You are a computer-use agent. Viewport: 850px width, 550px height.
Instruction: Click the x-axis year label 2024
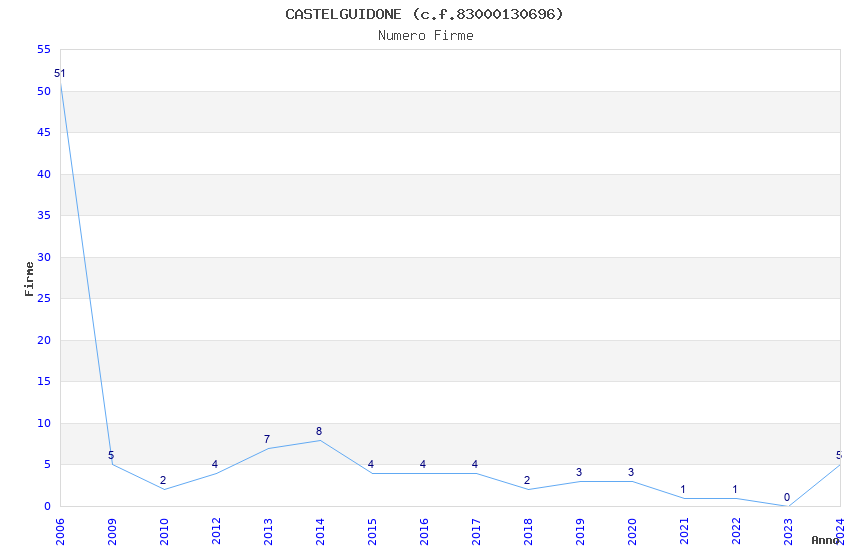pos(841,532)
